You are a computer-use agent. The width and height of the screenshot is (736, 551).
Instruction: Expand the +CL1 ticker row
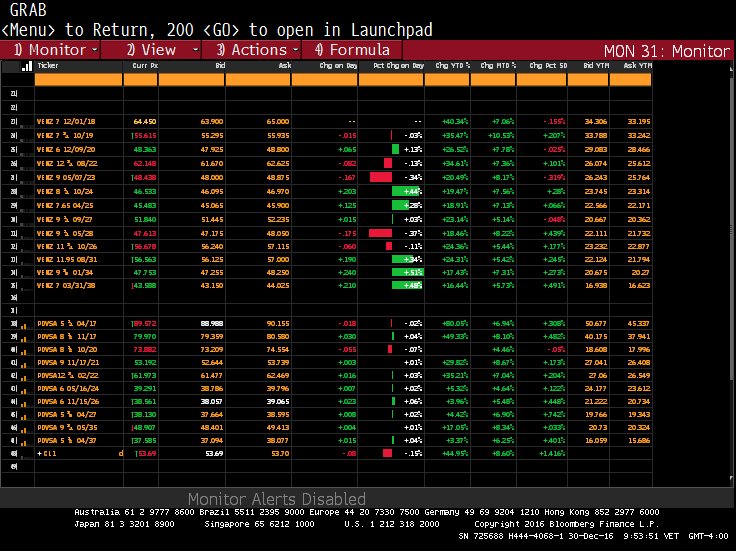pyautogui.click(x=39, y=453)
